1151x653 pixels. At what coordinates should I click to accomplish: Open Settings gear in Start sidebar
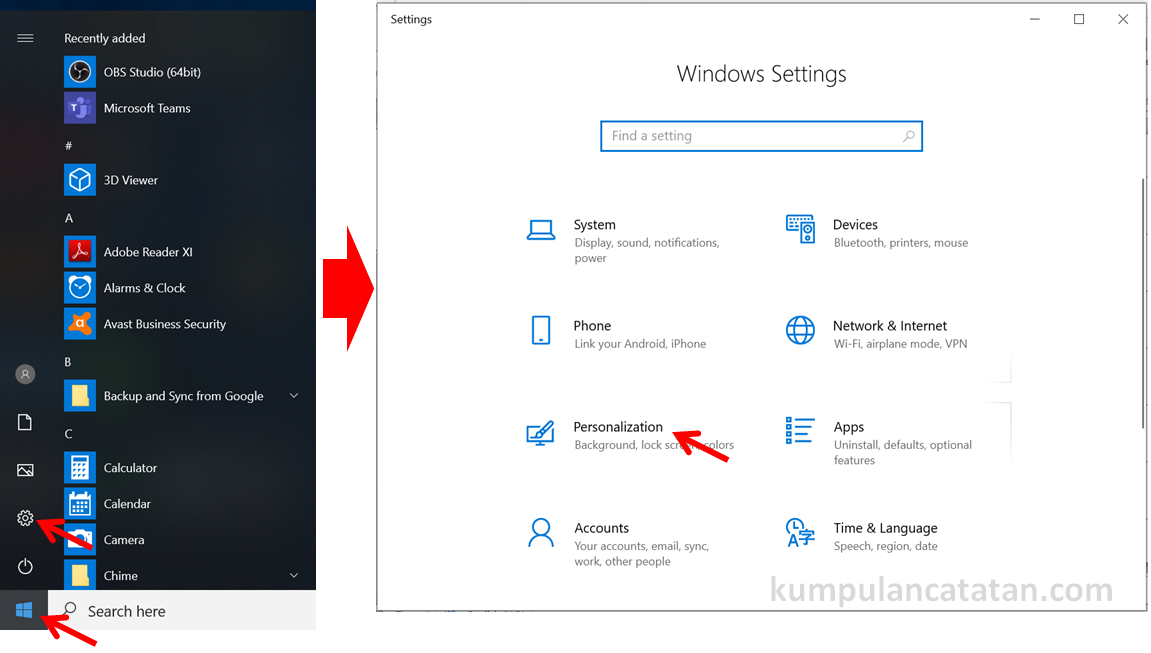tap(25, 518)
